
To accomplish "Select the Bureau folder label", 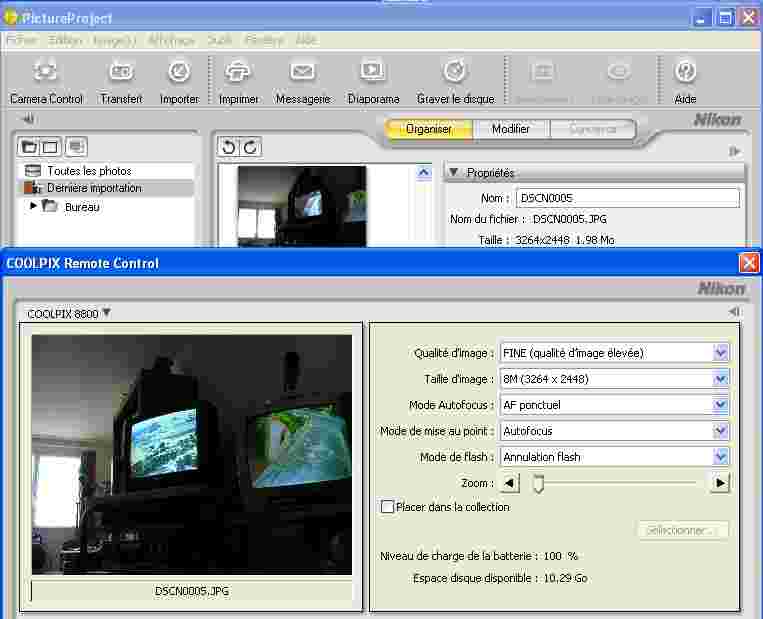I will (82, 207).
